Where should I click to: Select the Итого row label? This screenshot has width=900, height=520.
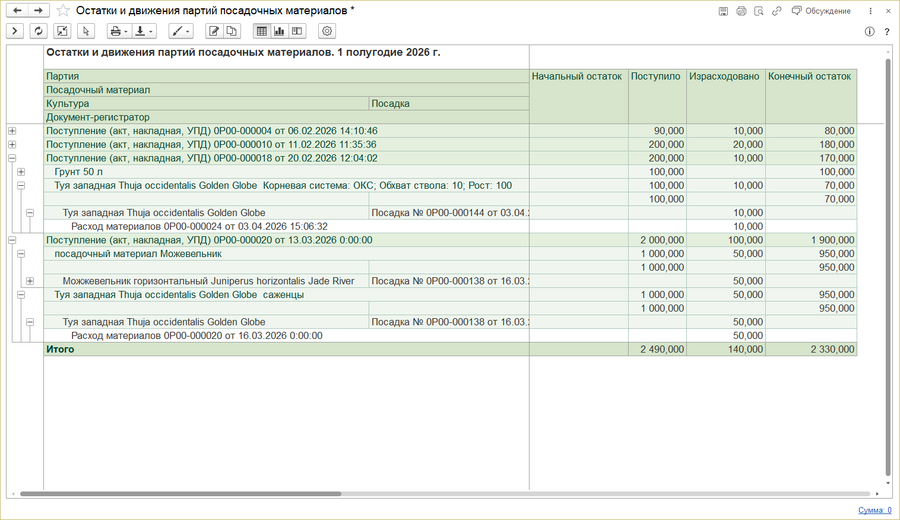click(x=60, y=350)
